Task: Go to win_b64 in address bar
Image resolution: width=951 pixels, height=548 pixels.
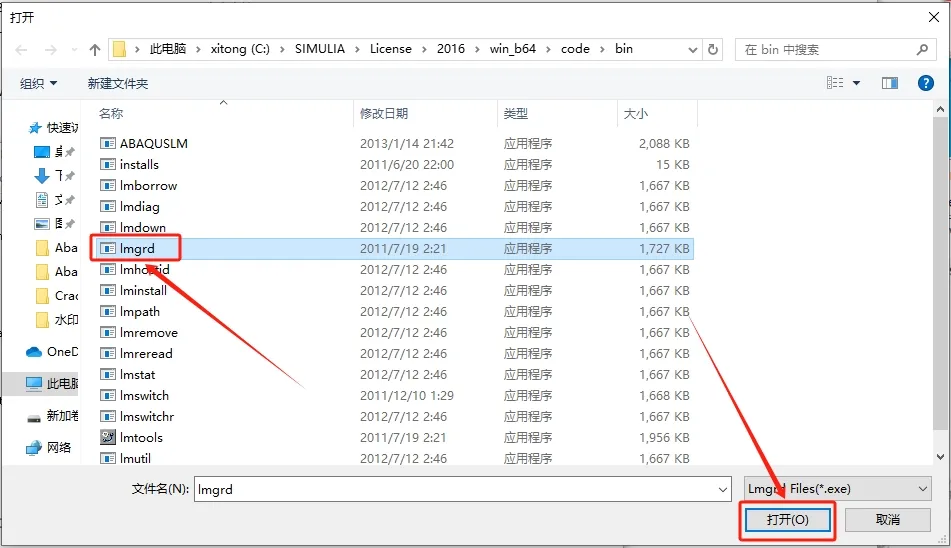Action: point(512,48)
